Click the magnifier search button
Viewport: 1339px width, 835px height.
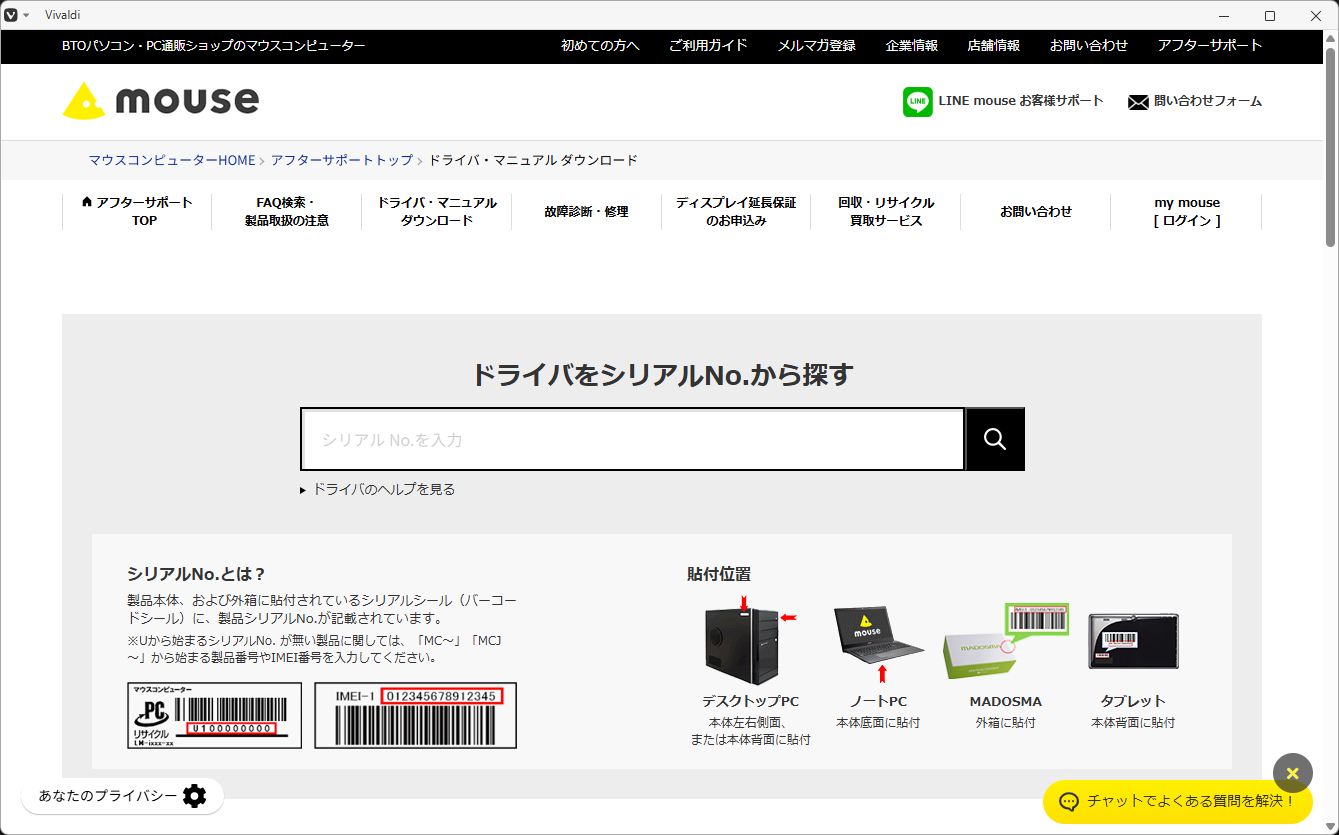[994, 439]
